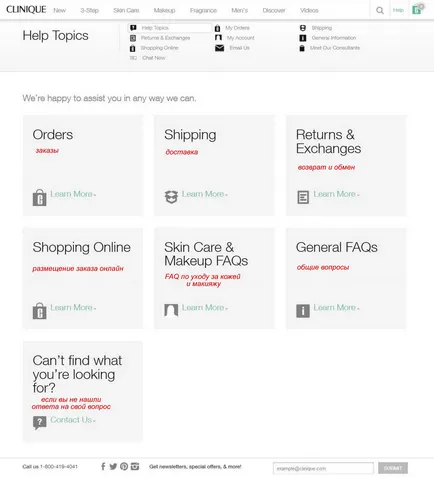Open the Makeup menu item
The width and height of the screenshot is (434, 478).
(x=164, y=10)
